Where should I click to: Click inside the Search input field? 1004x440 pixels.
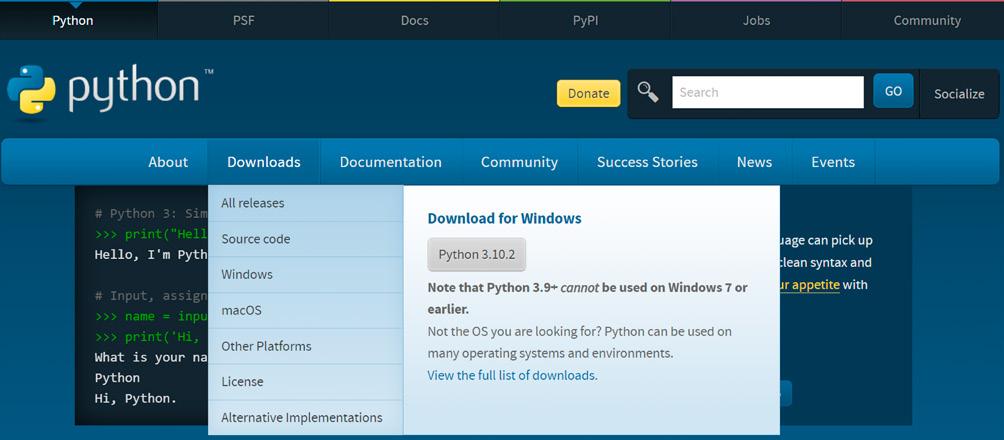[767, 92]
